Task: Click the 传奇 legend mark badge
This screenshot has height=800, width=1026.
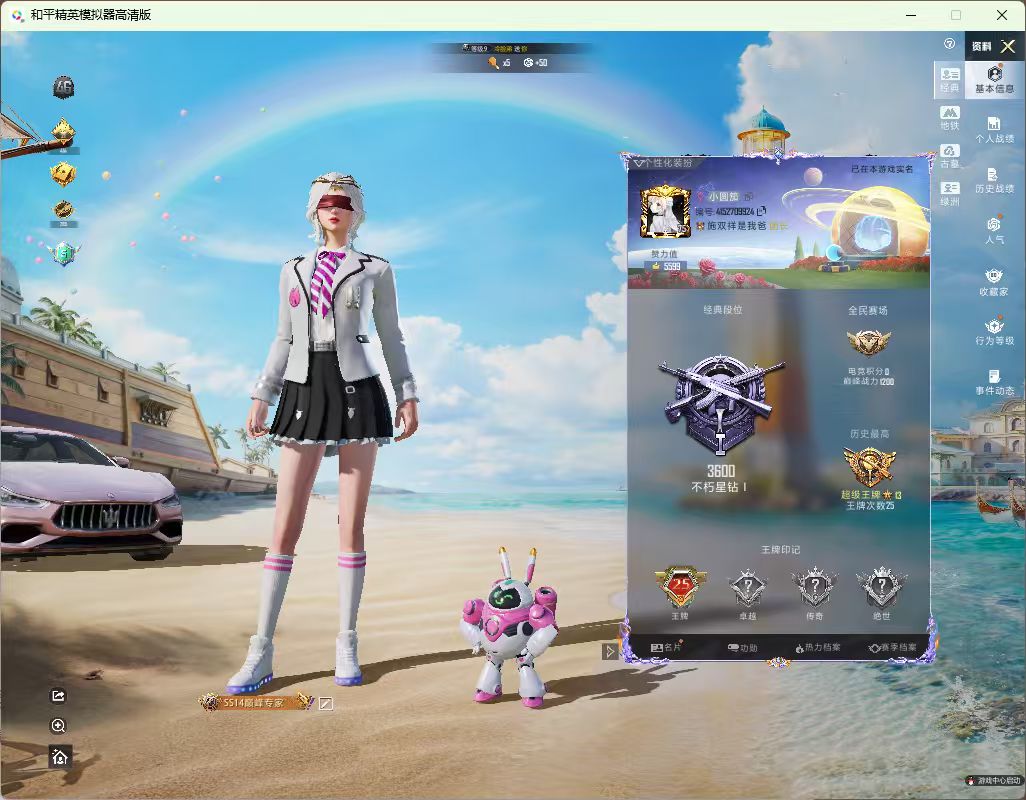Action: (815, 588)
